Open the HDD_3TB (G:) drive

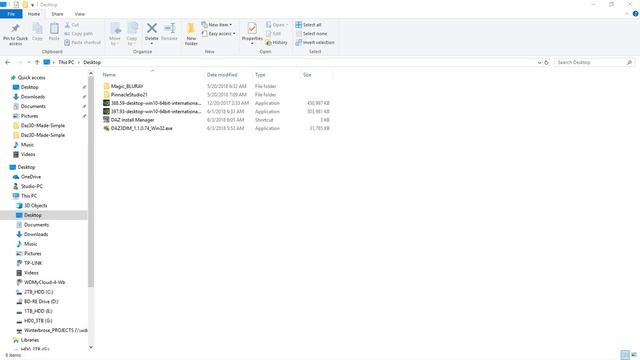coord(38,321)
